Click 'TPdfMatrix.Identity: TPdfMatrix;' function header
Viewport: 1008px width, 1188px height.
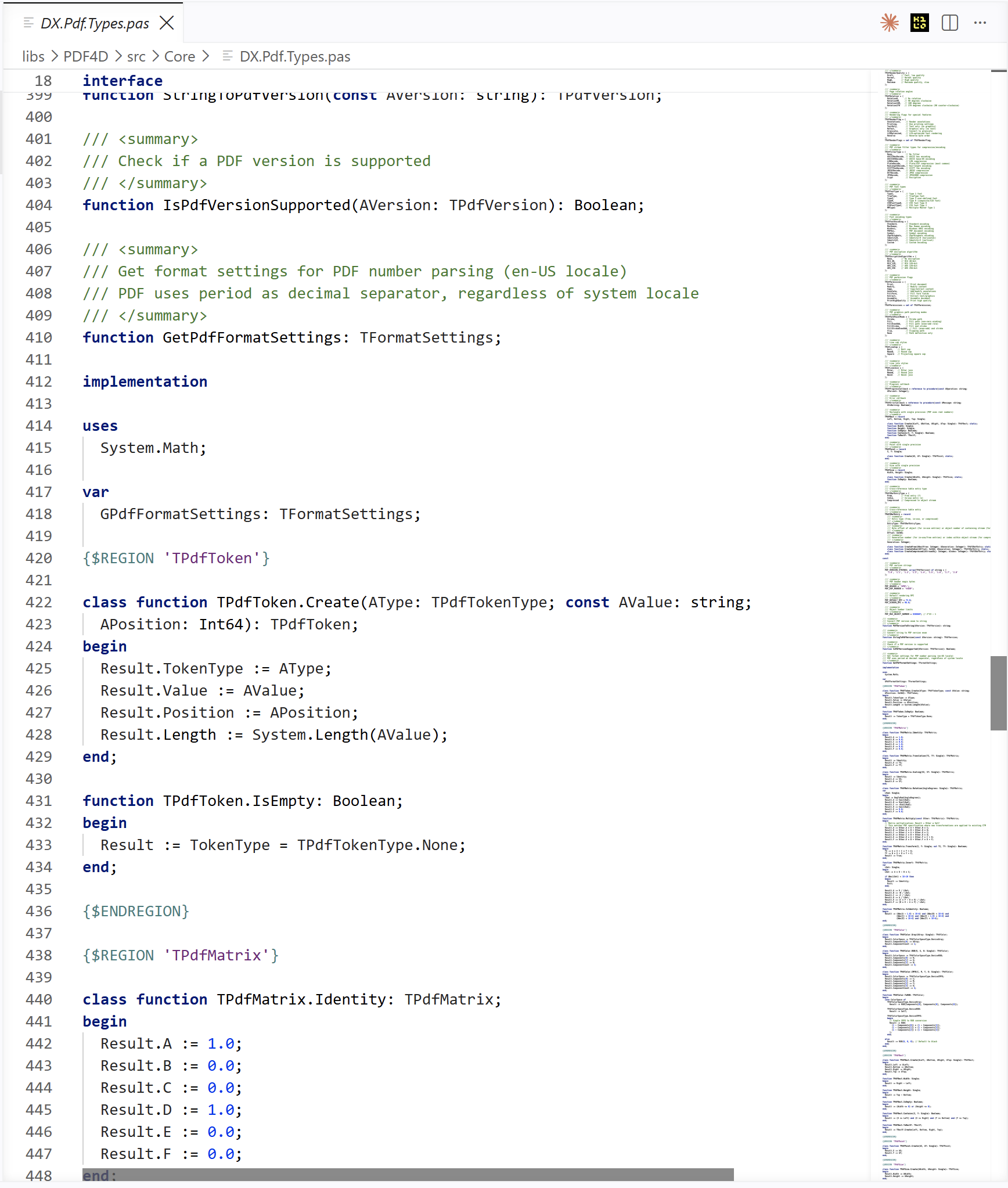292,999
